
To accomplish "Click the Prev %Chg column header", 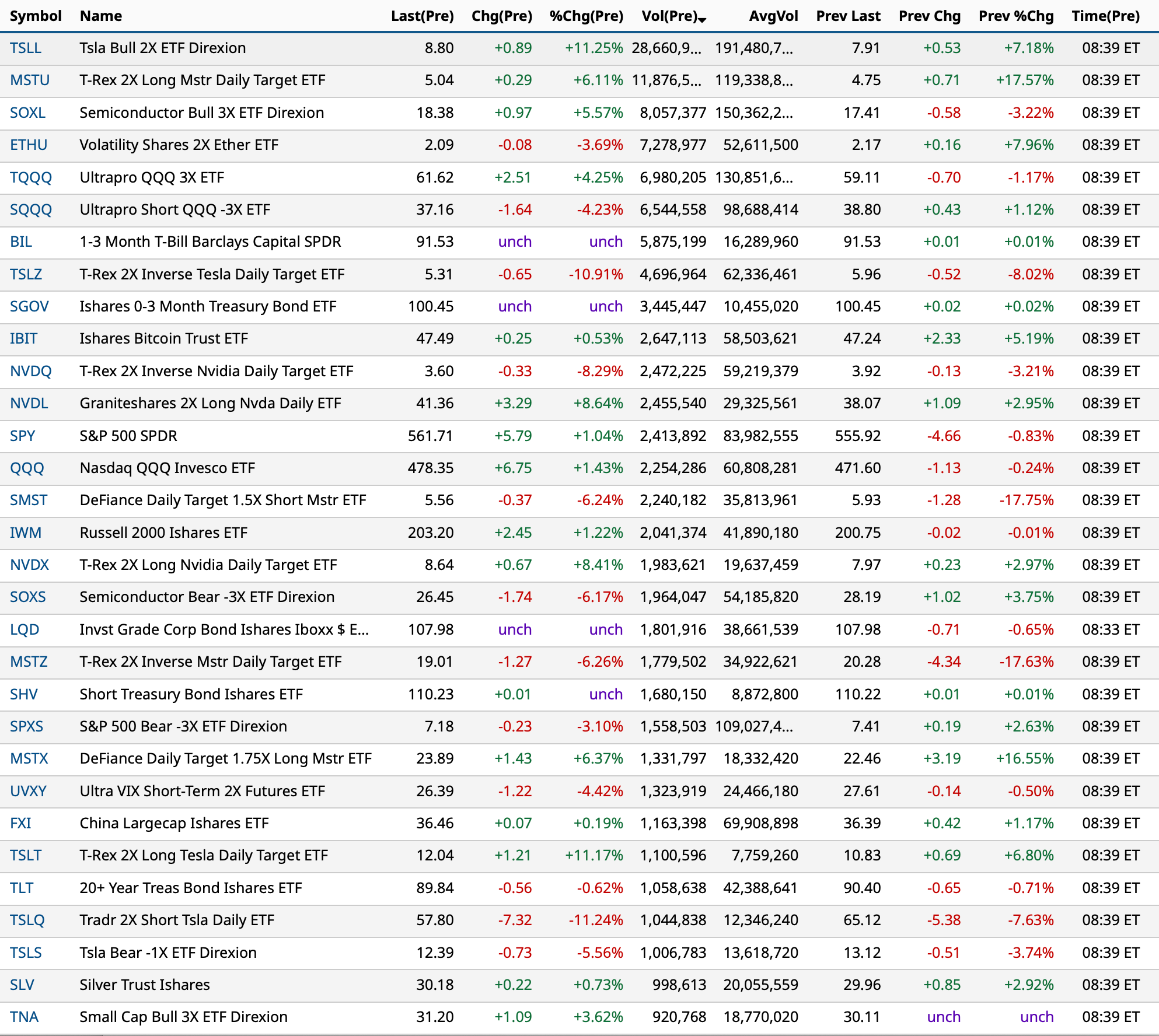I will [x=1015, y=16].
